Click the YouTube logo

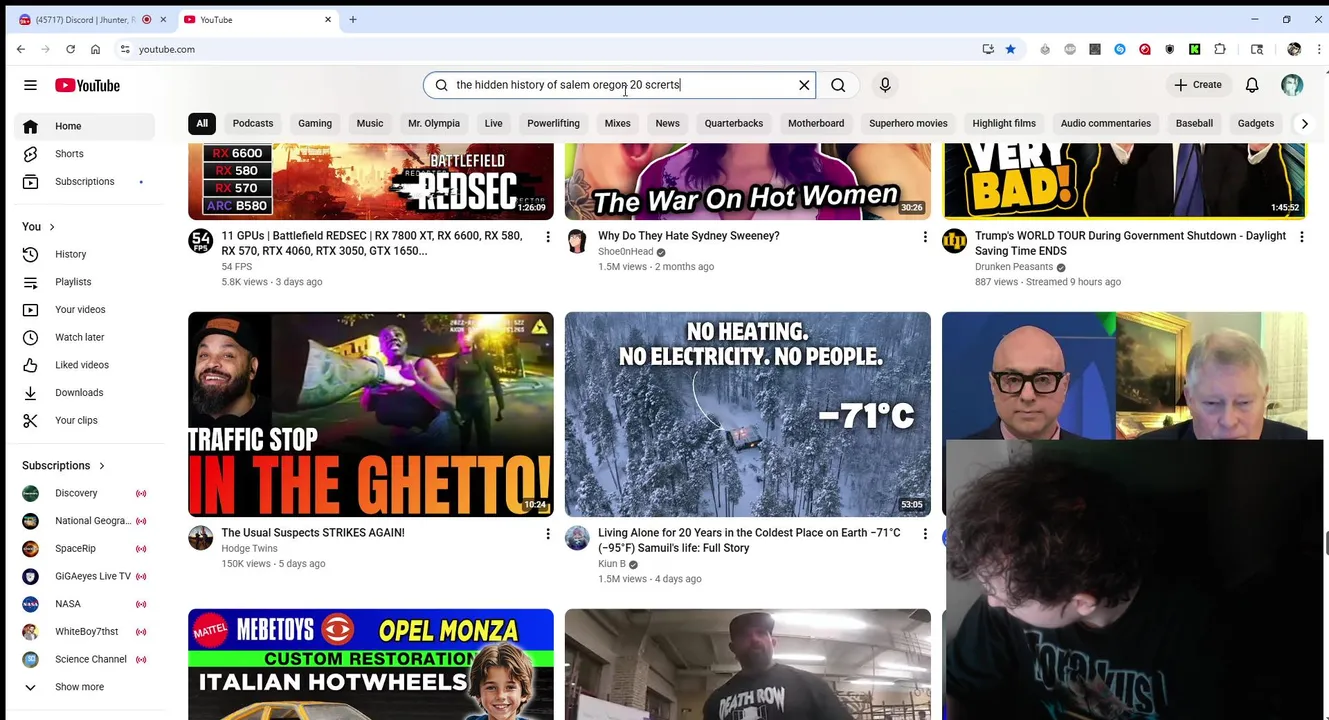click(87, 85)
